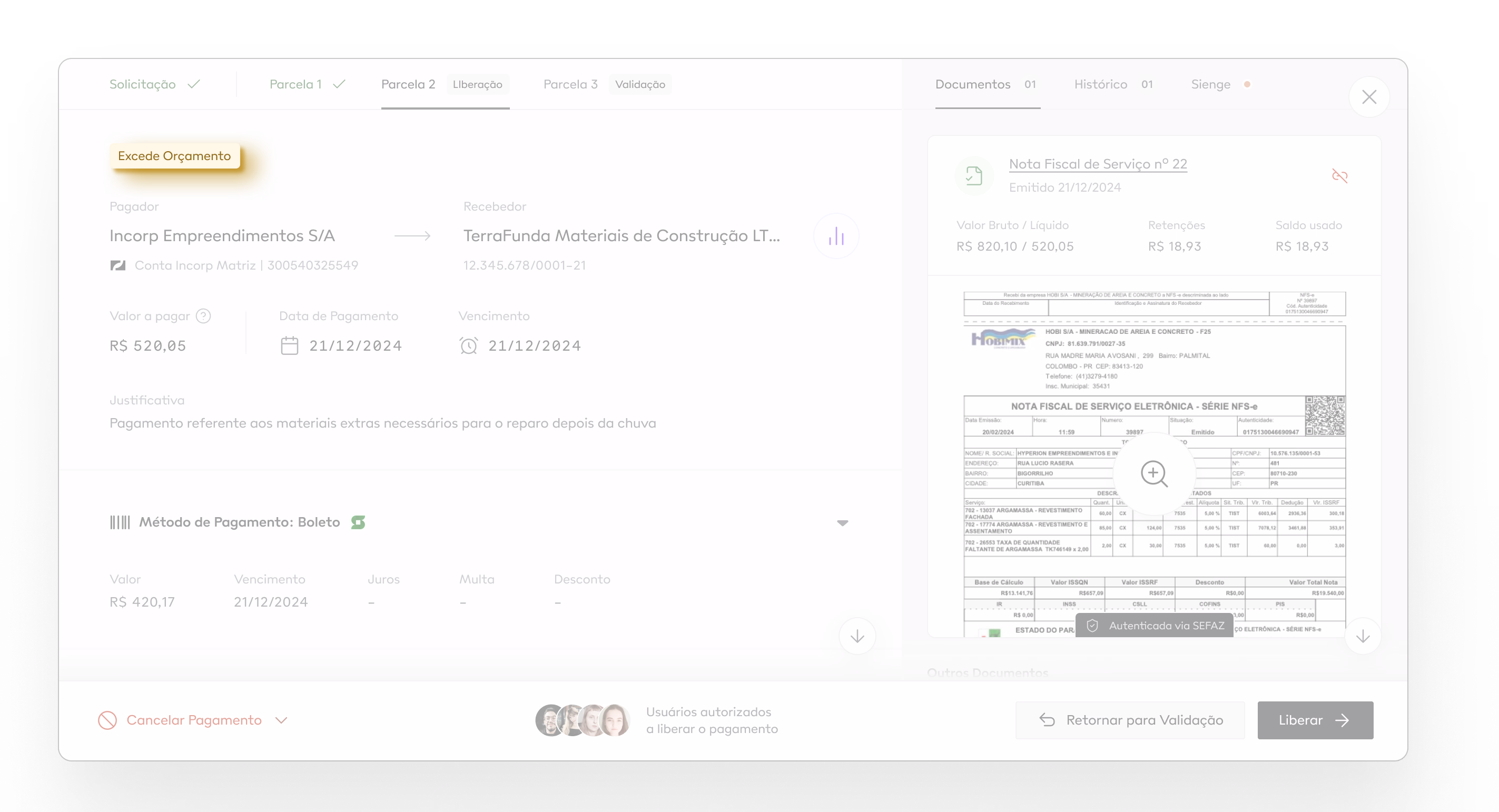
Task: Click the down arrow button in documents panel
Action: pos(1363,637)
